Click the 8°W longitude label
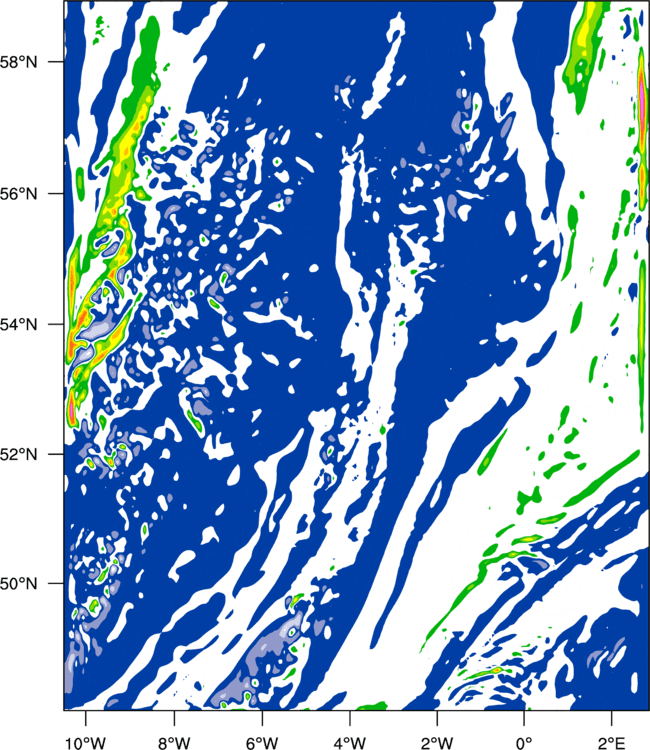The height and width of the screenshot is (750, 650). coord(174,743)
